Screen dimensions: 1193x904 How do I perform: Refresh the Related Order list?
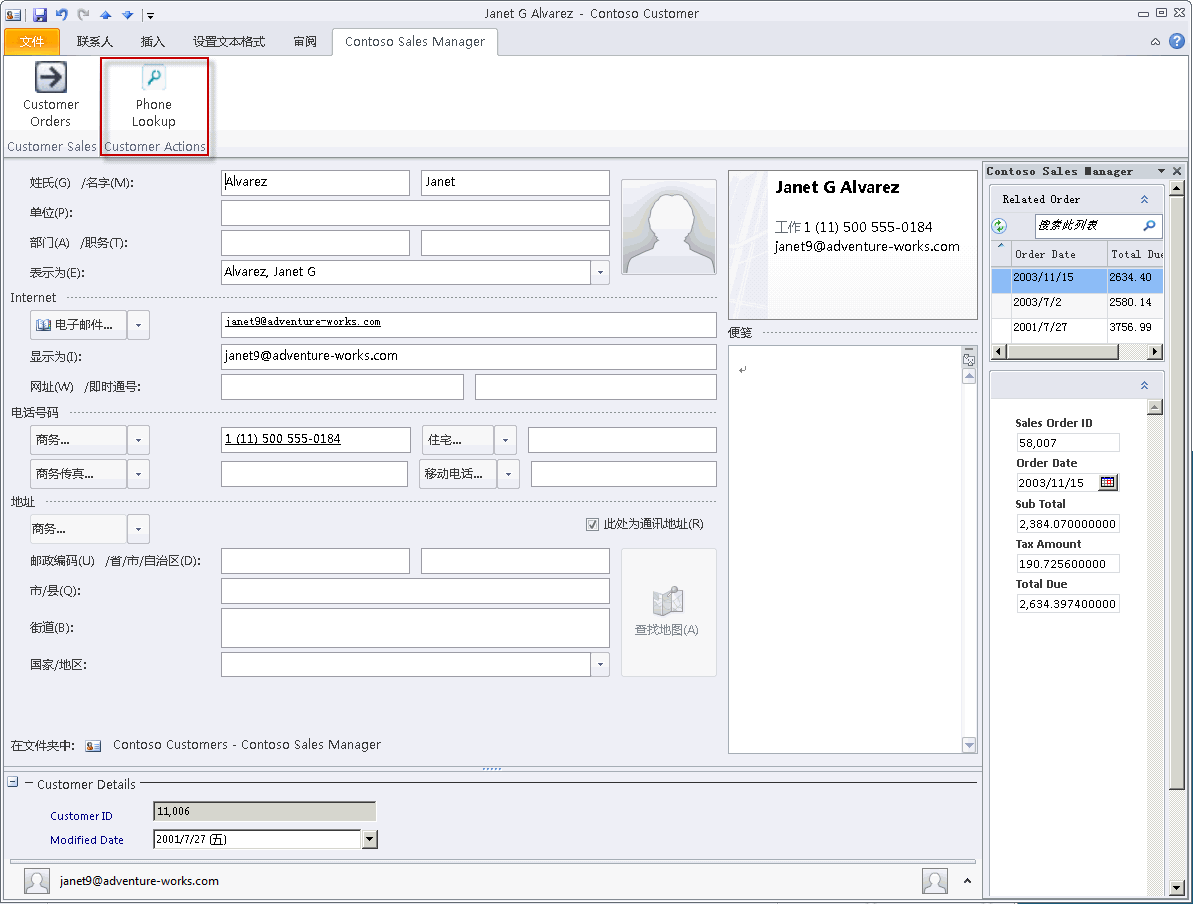[x=999, y=226]
